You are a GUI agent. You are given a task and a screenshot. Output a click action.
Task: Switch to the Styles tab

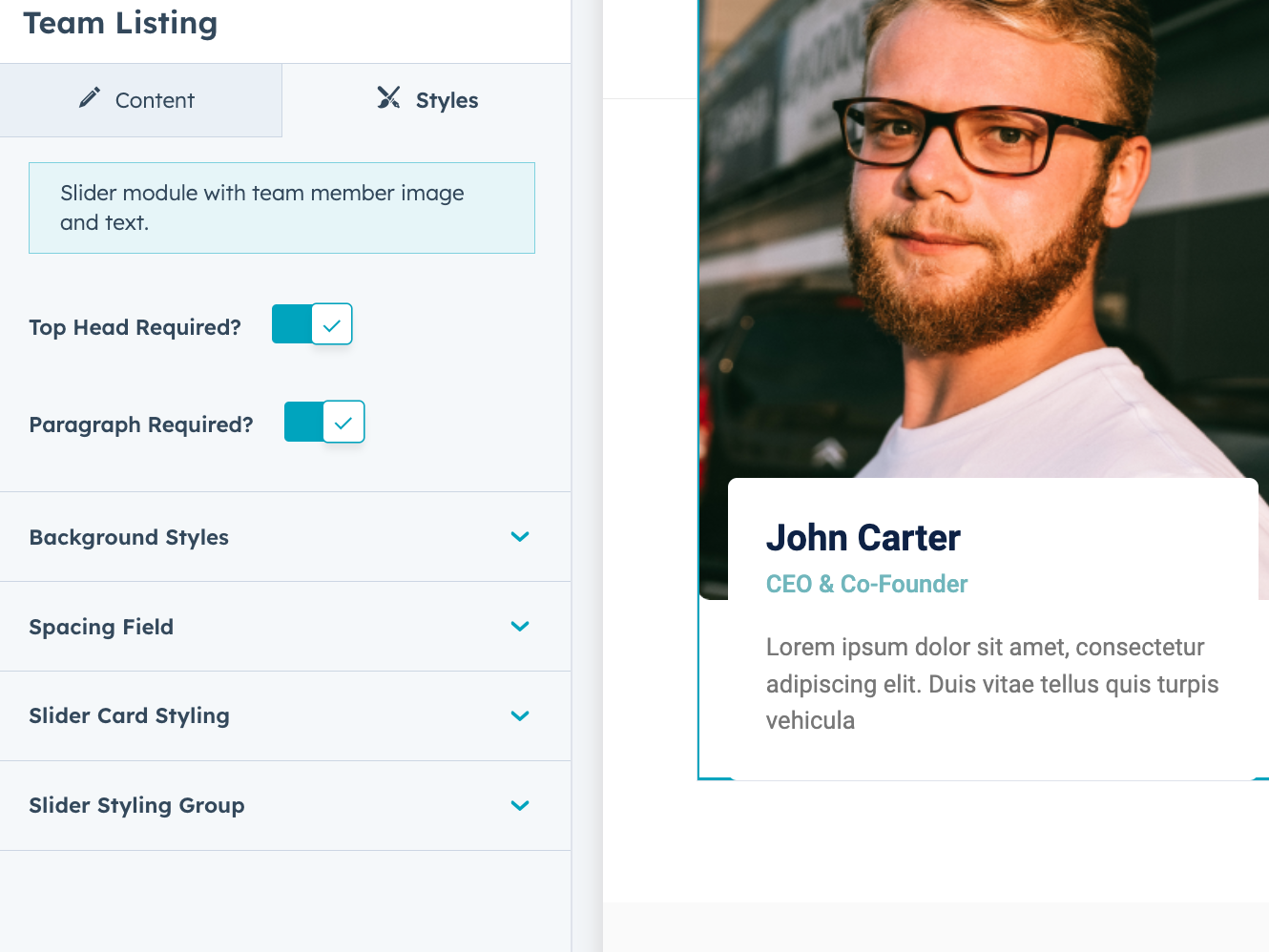click(427, 100)
